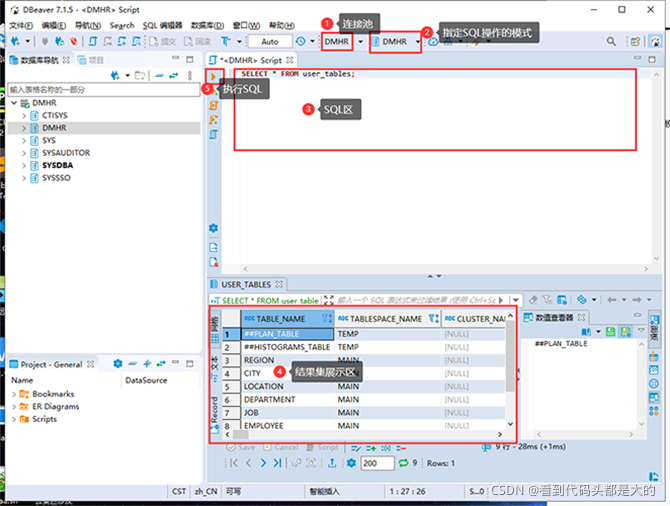
Task: Click the Save button under the results
Action: pos(241,447)
